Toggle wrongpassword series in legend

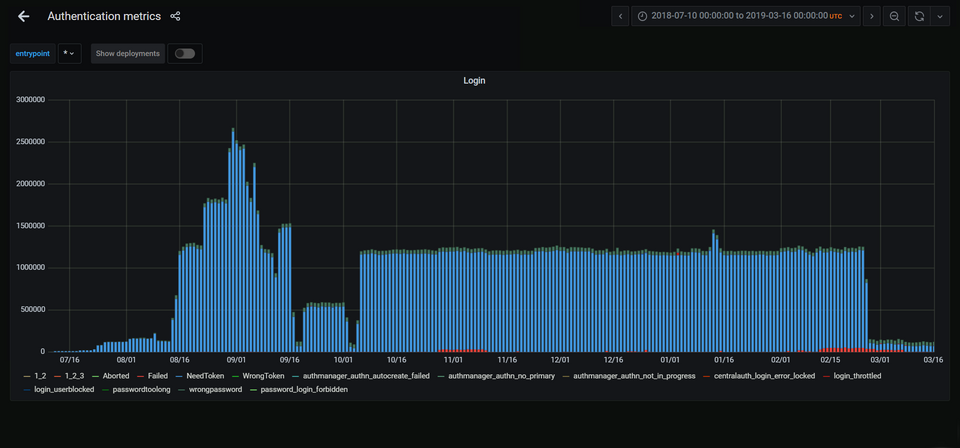coord(215,389)
